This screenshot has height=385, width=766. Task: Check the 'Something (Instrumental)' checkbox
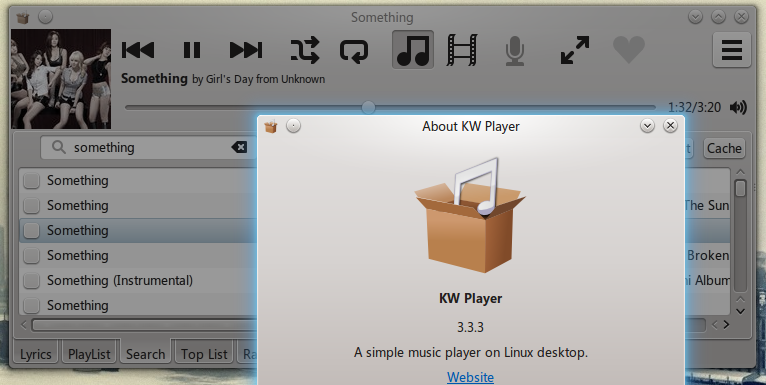[x=32, y=280]
